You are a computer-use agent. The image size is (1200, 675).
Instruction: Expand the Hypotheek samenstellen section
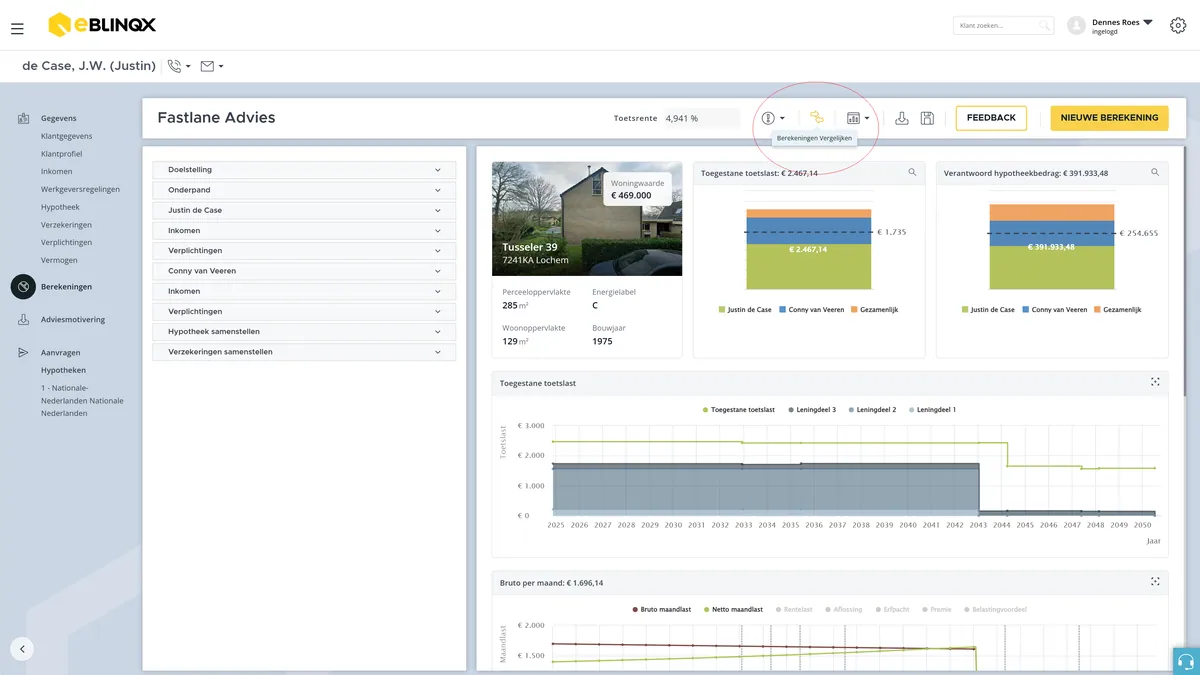(x=304, y=332)
